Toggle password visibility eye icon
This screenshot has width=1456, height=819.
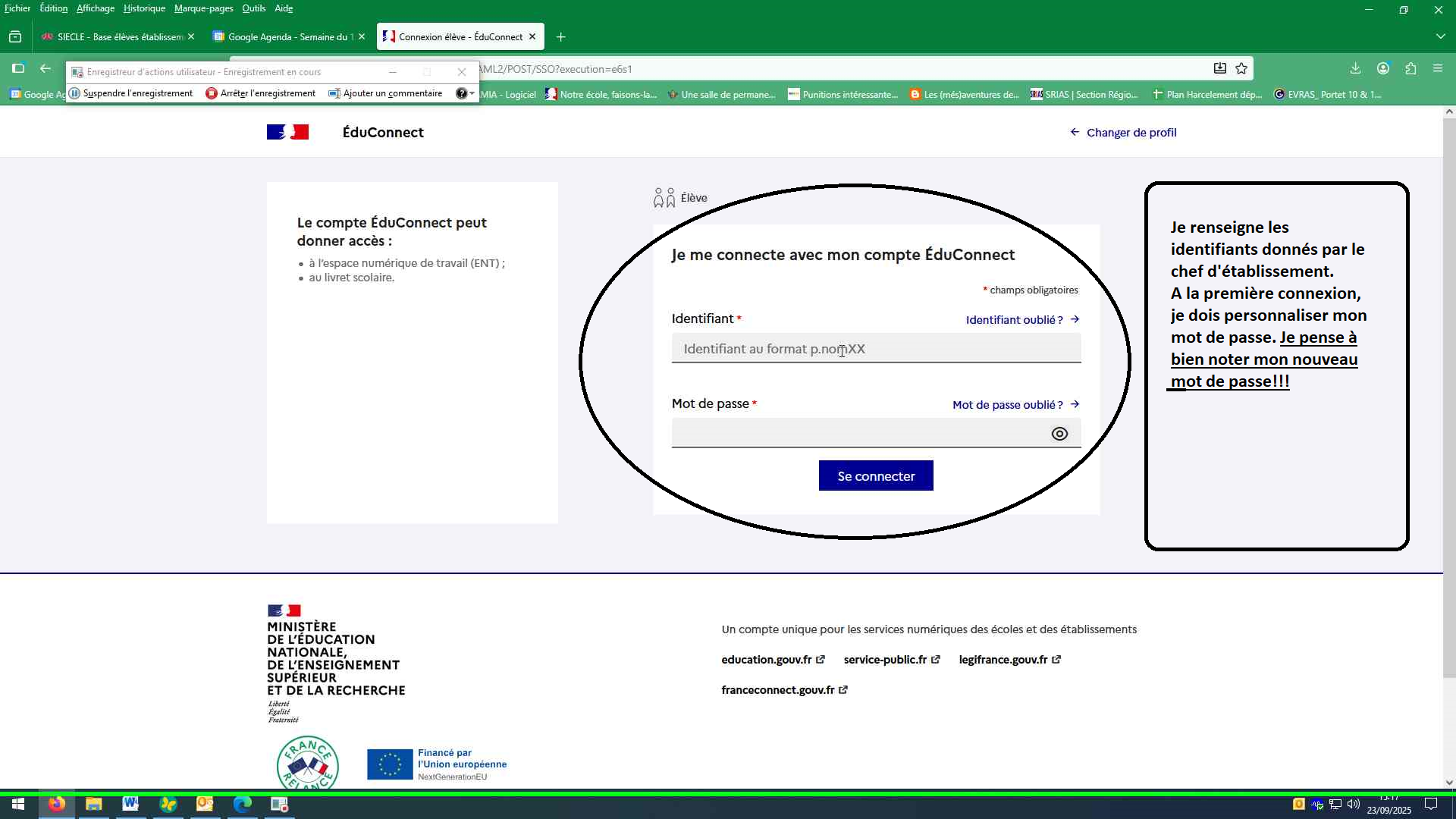click(1059, 434)
